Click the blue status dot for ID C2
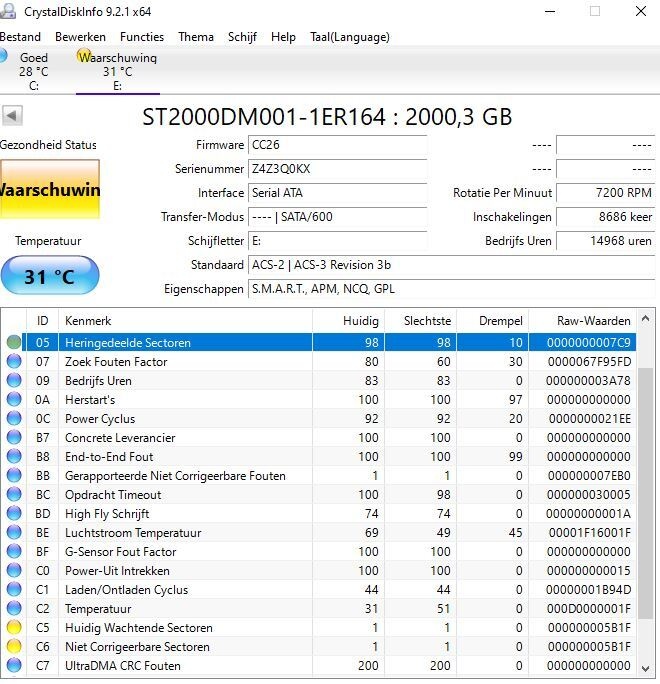The width and height of the screenshot is (660, 684). (14, 608)
